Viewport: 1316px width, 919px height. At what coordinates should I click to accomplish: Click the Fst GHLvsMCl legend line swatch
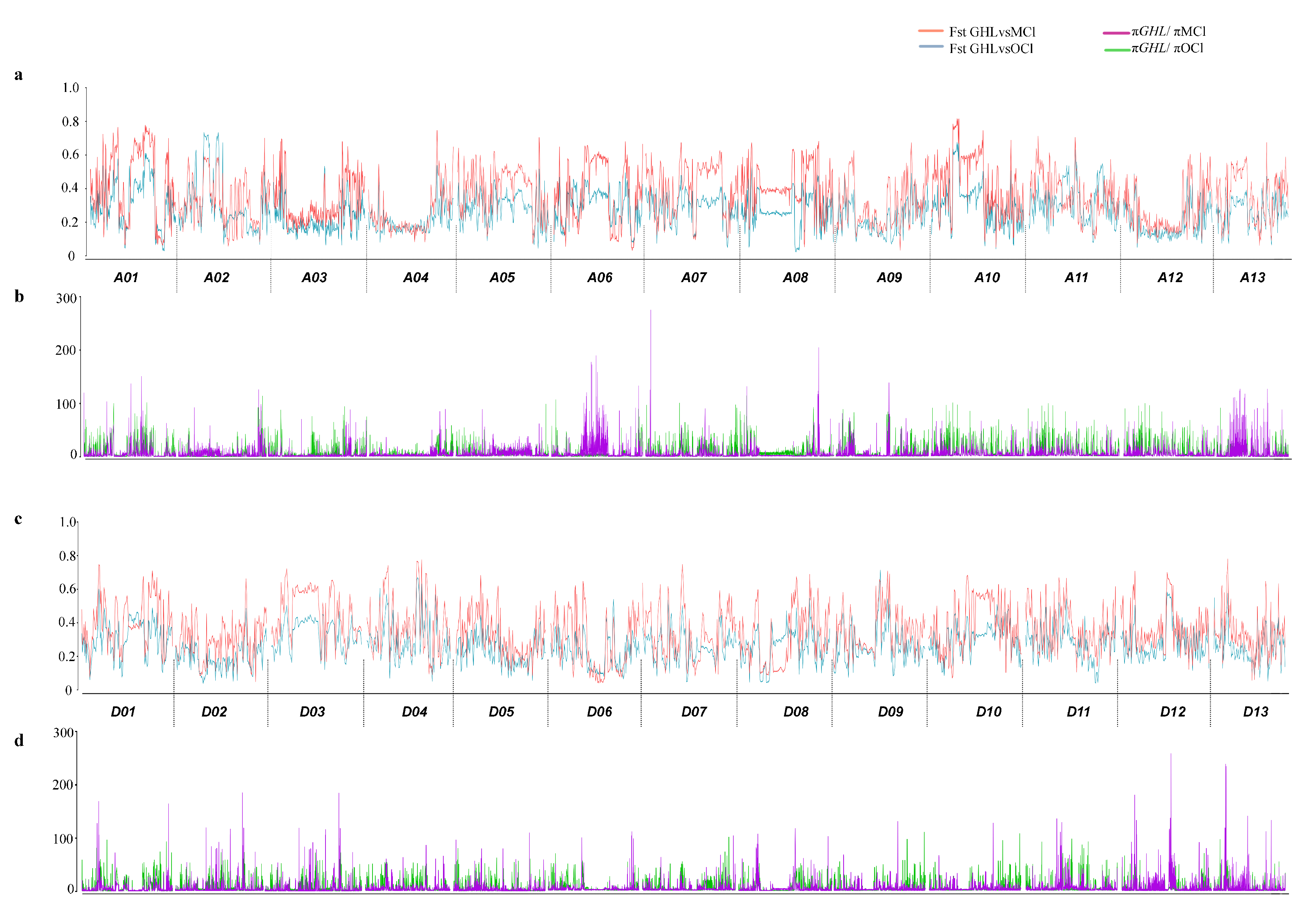tap(930, 31)
